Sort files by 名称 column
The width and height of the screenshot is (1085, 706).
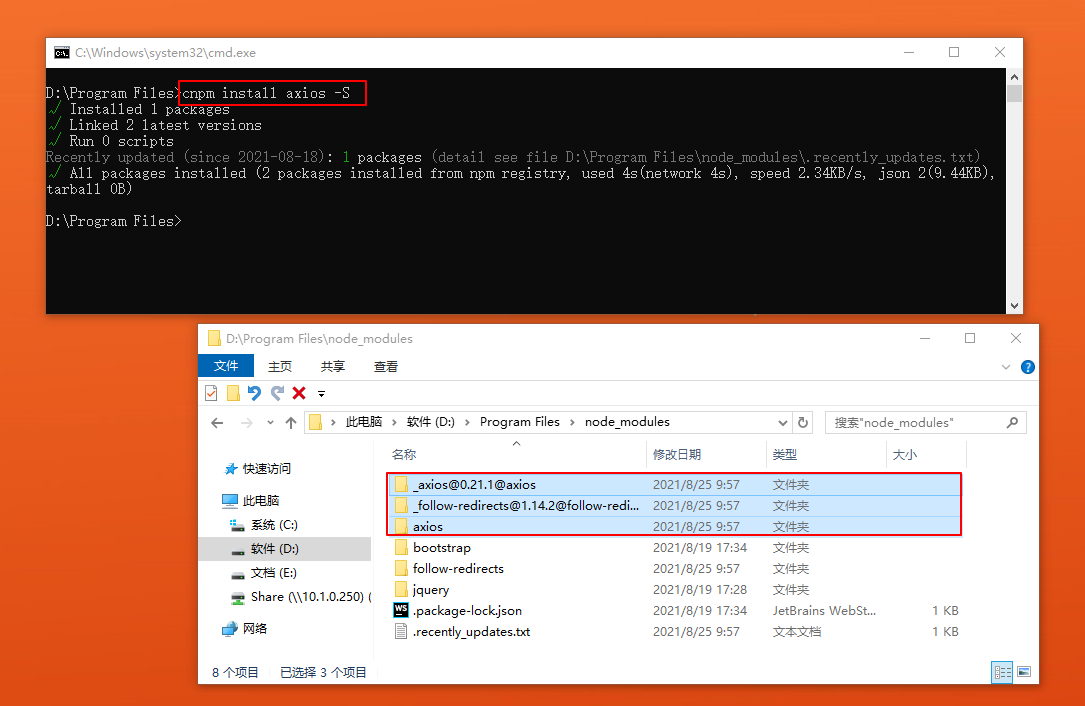coord(404,455)
